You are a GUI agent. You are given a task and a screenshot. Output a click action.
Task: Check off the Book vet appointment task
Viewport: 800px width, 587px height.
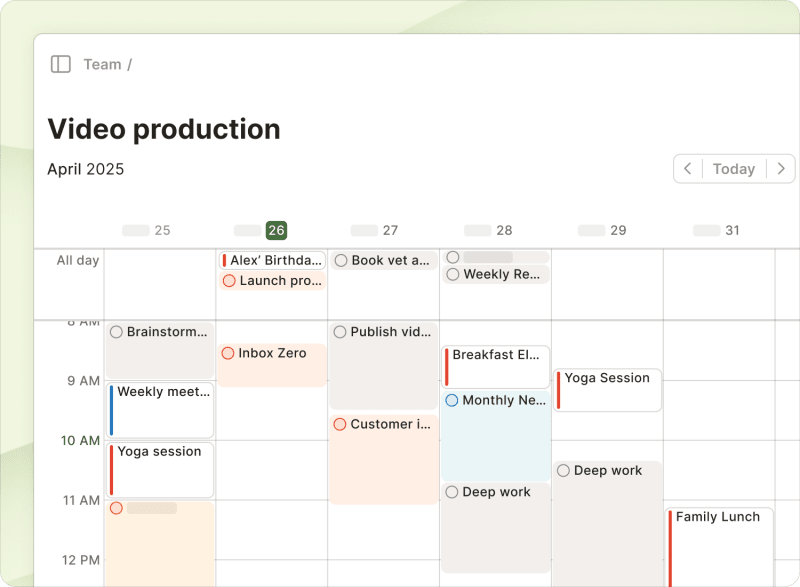pyautogui.click(x=340, y=259)
